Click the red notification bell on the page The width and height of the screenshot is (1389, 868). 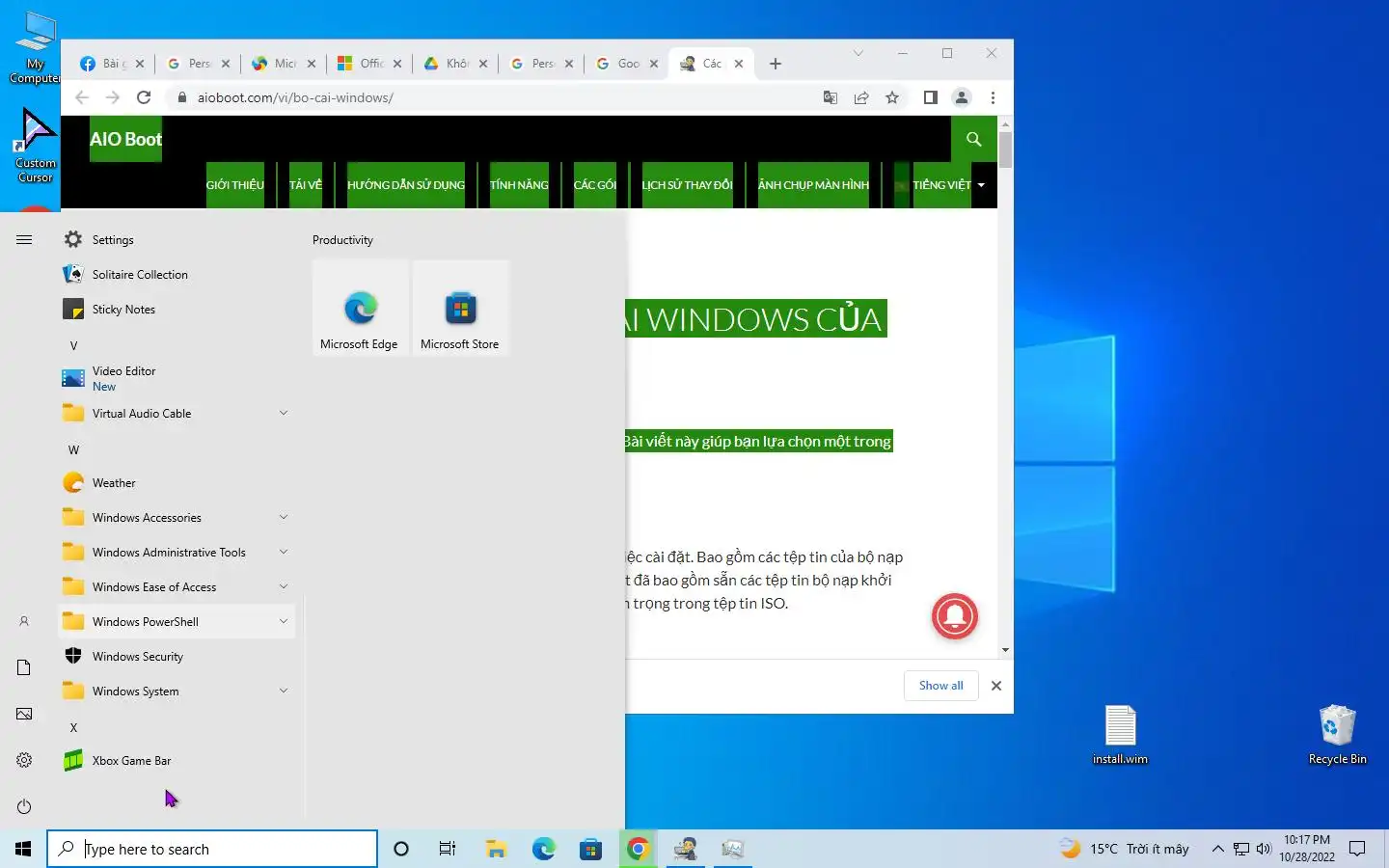click(955, 616)
